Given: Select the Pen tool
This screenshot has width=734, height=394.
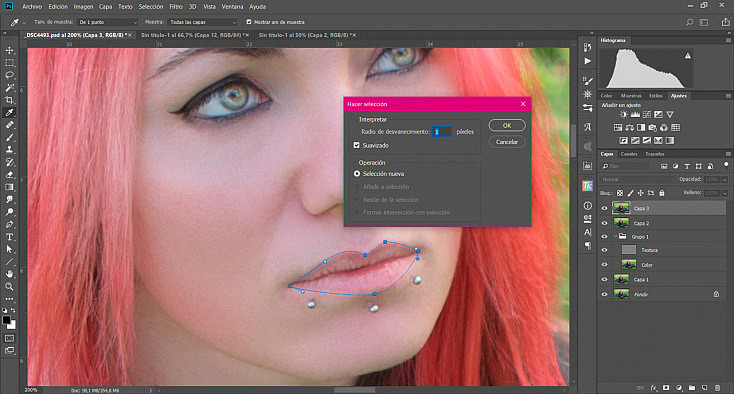Looking at the screenshot, I should click(9, 225).
